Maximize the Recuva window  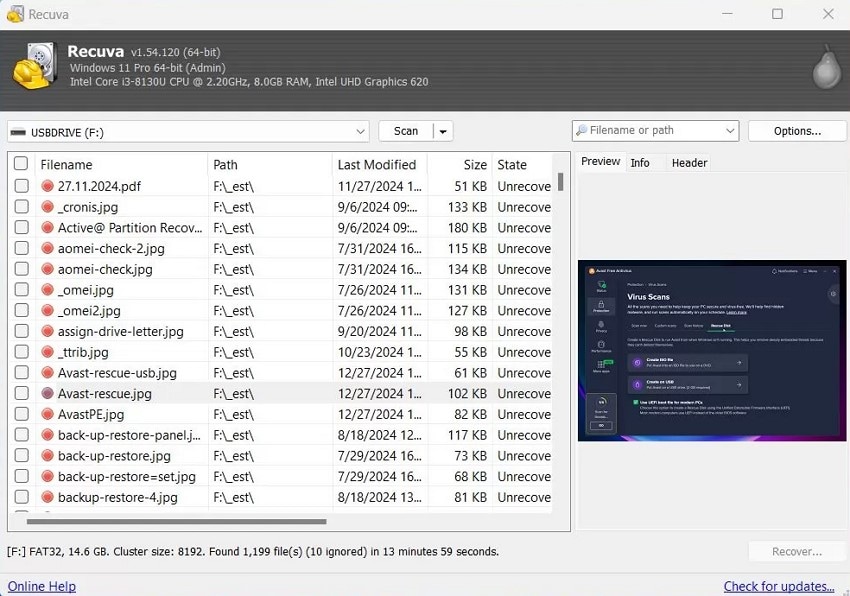[777, 14]
